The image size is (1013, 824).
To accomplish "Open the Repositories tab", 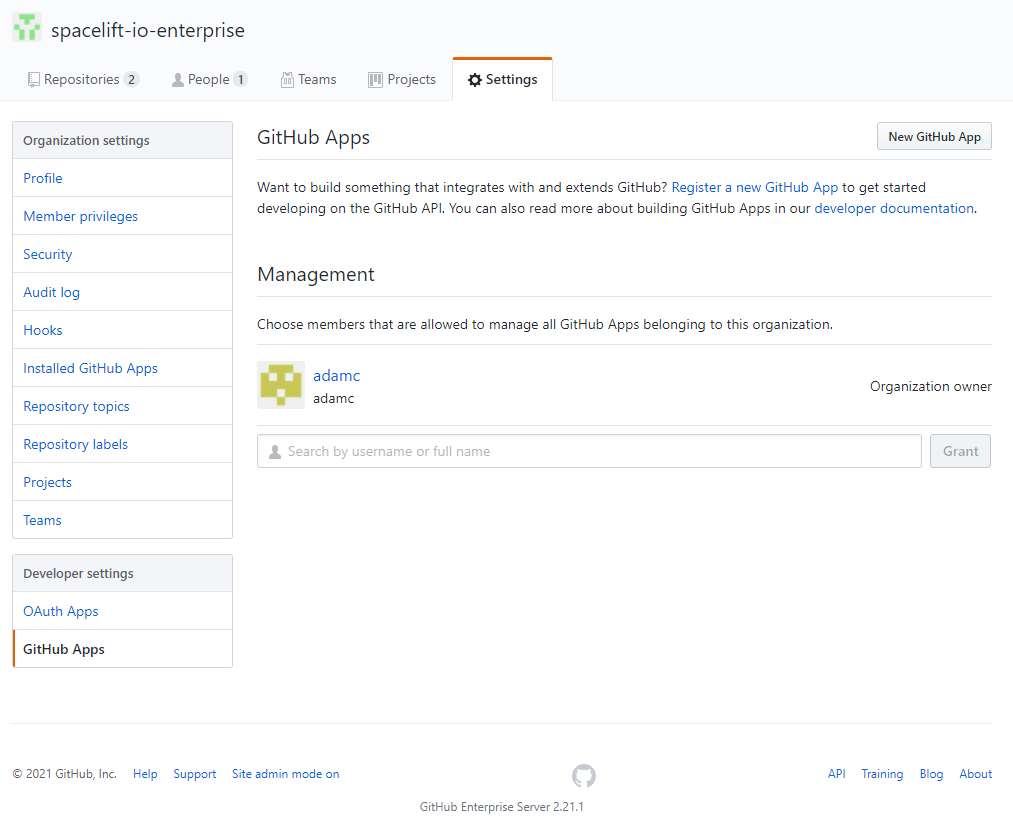I will tap(82, 80).
